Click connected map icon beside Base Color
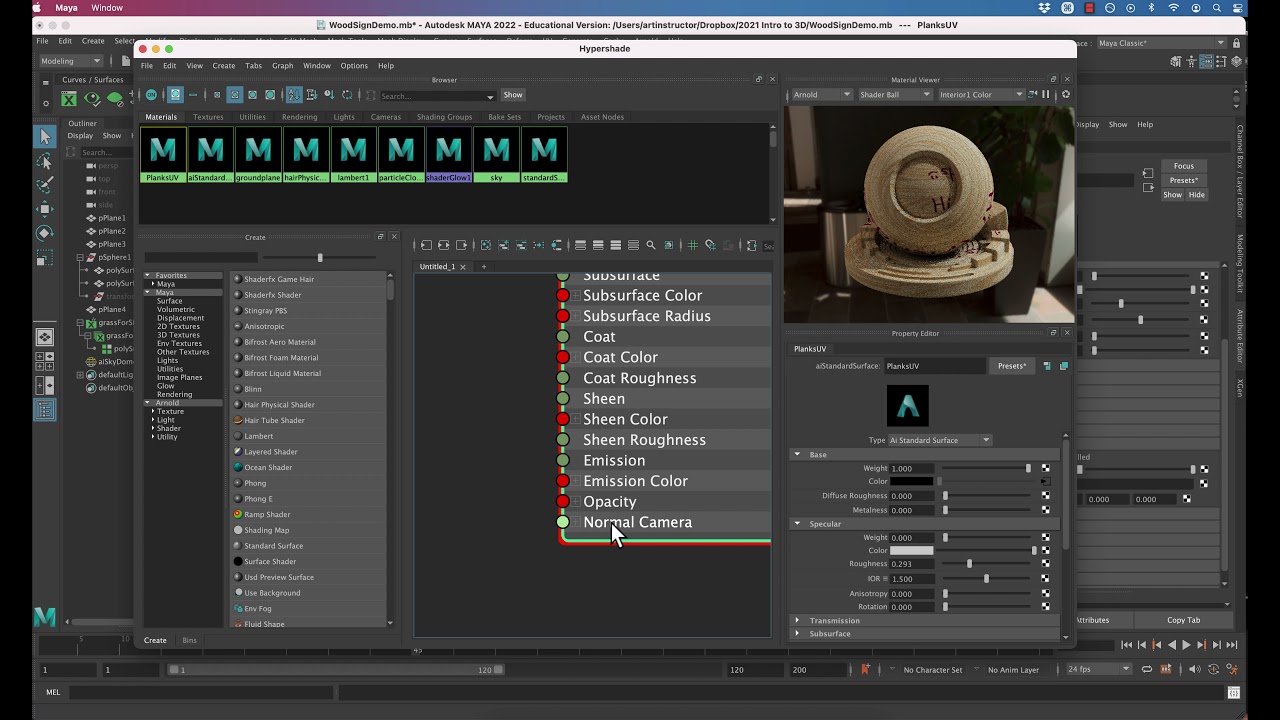Screen dimensions: 1280x720 click(x=1046, y=481)
